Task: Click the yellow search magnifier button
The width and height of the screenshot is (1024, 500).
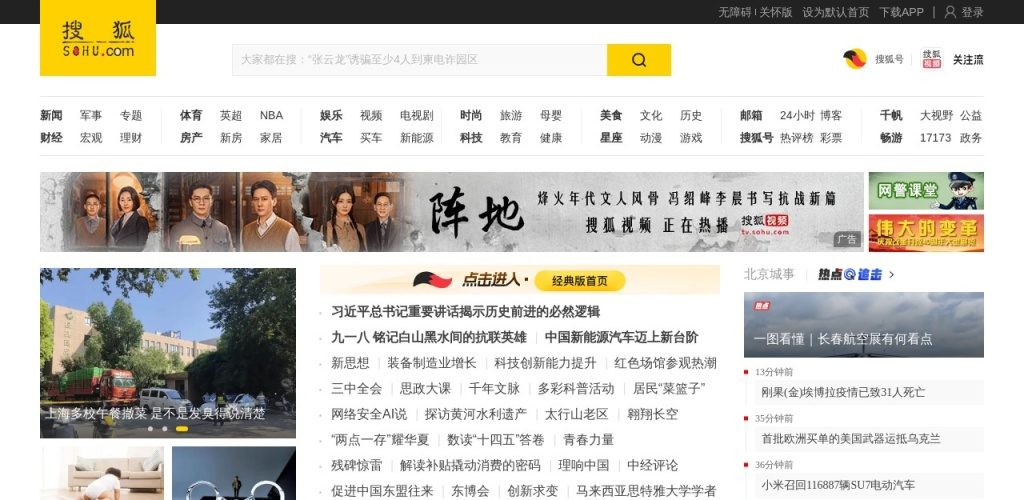Action: 639,60
